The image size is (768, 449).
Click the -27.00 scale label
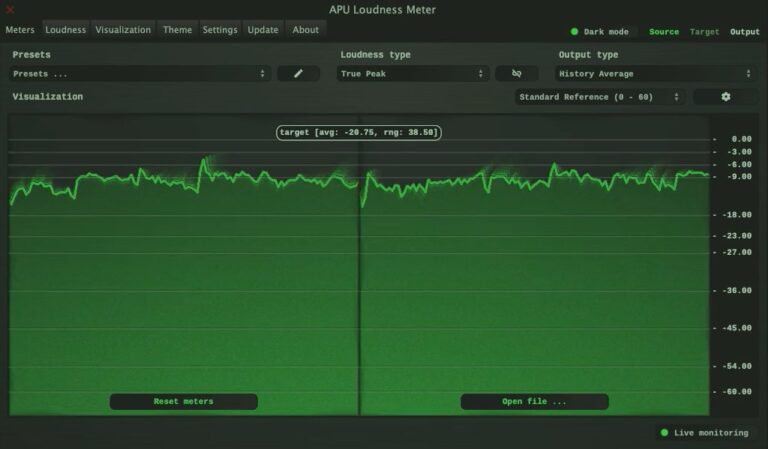click(737, 253)
